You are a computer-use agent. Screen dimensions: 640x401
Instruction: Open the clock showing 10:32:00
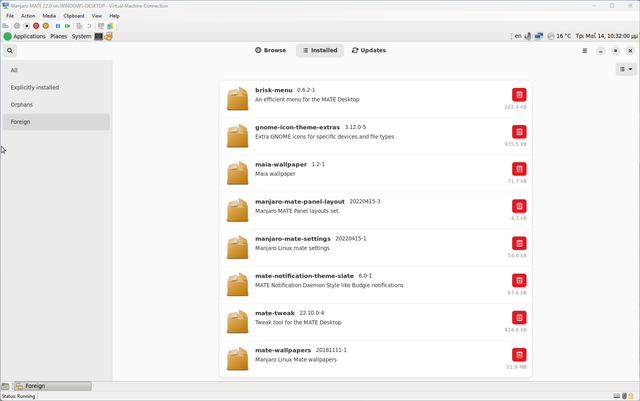click(607, 36)
